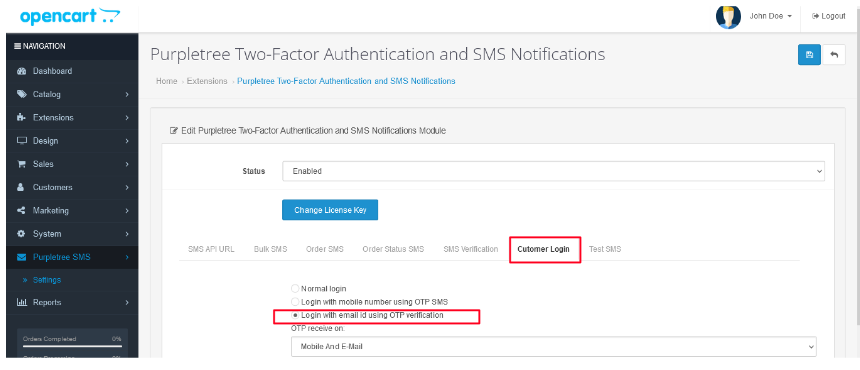Click the Status field label
Viewport: 860px width, 370px height.
253,171
